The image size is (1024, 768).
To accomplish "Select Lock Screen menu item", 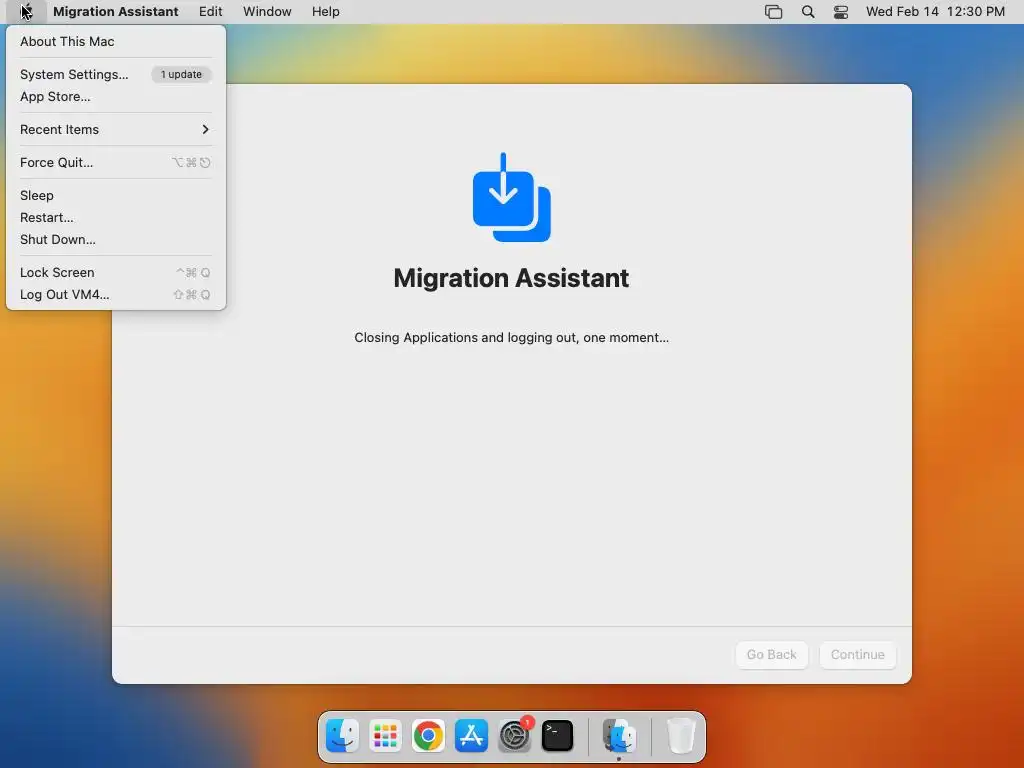I will point(116,272).
